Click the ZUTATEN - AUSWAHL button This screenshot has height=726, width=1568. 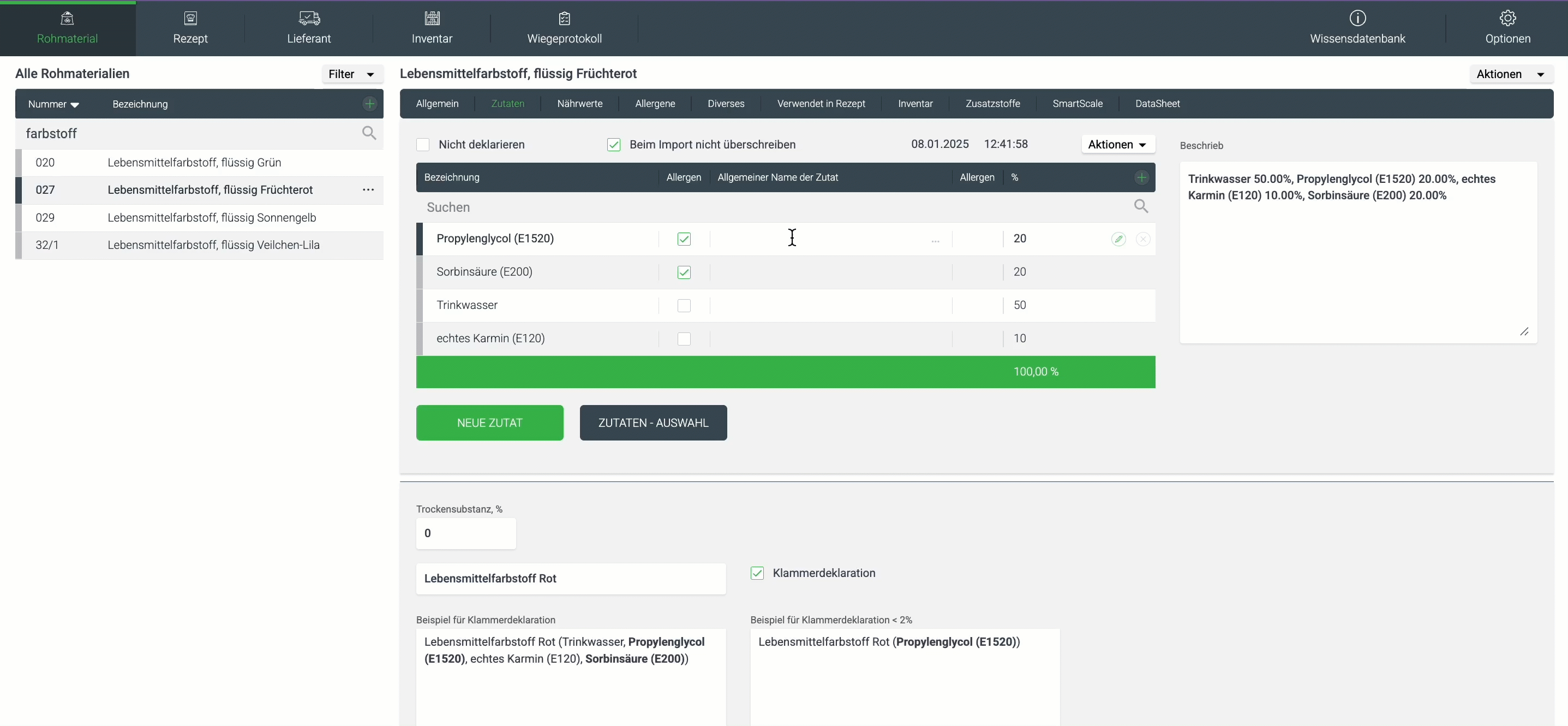[653, 422]
